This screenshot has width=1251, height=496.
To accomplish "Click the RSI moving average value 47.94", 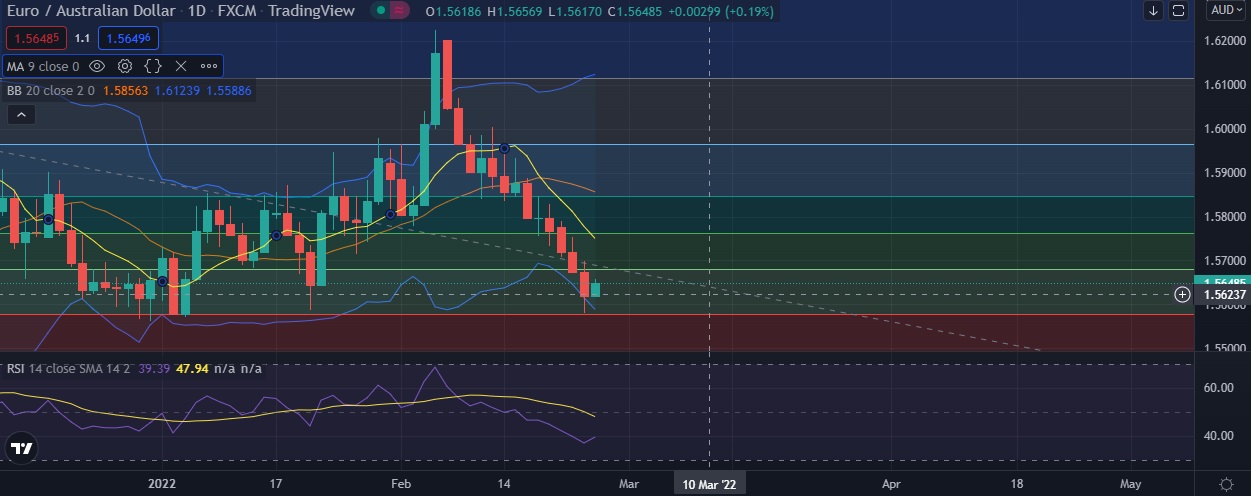I will click(192, 368).
